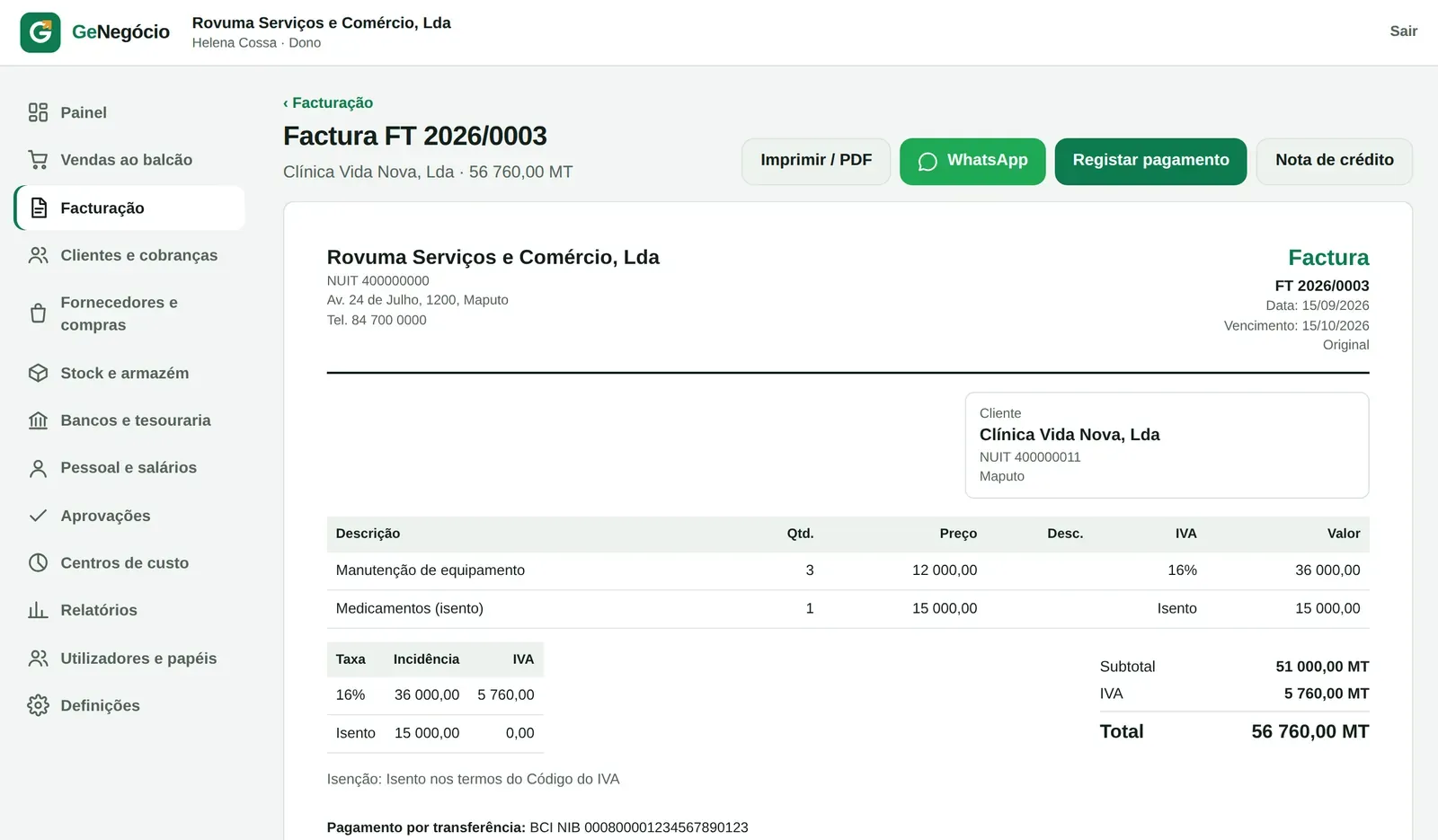Open Fornecedores e compras bag icon

coord(38,314)
